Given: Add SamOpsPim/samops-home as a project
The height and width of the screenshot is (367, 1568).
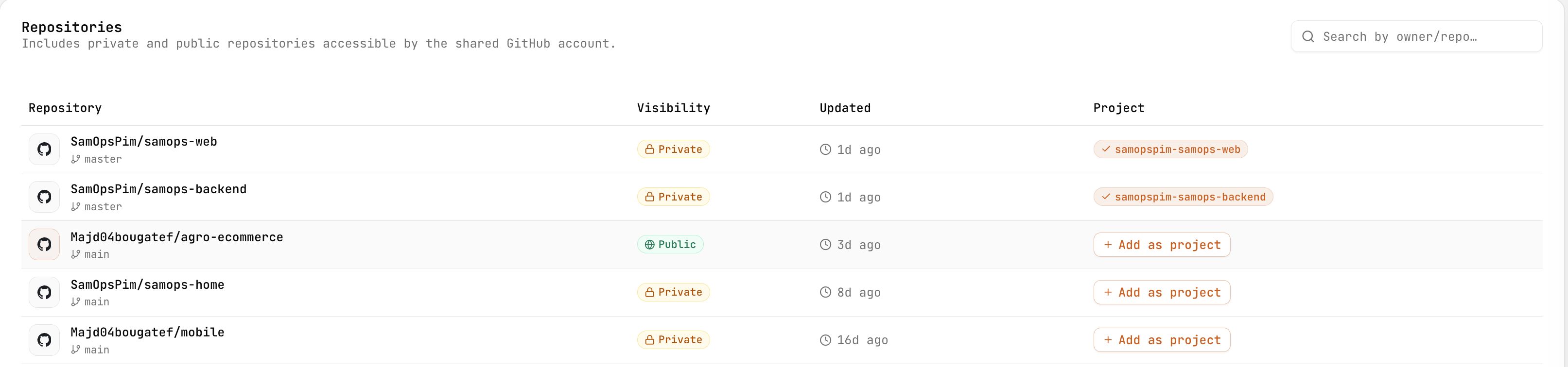Looking at the screenshot, I should pyautogui.click(x=1161, y=292).
